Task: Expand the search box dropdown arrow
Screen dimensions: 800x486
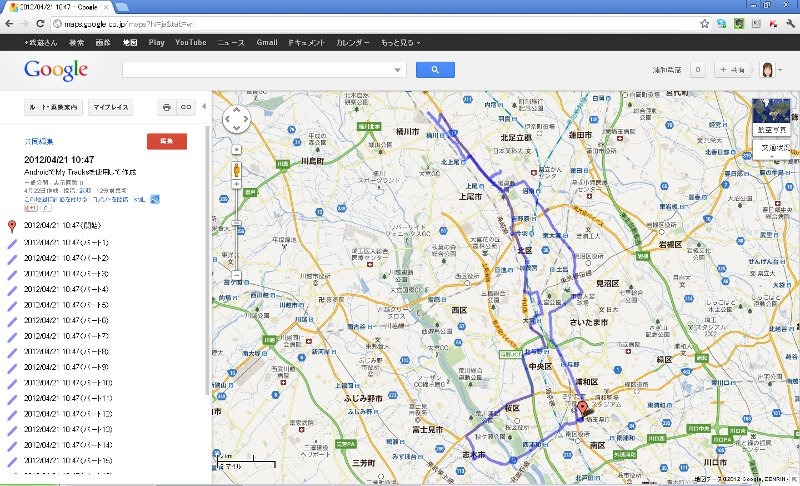Action: [x=397, y=70]
